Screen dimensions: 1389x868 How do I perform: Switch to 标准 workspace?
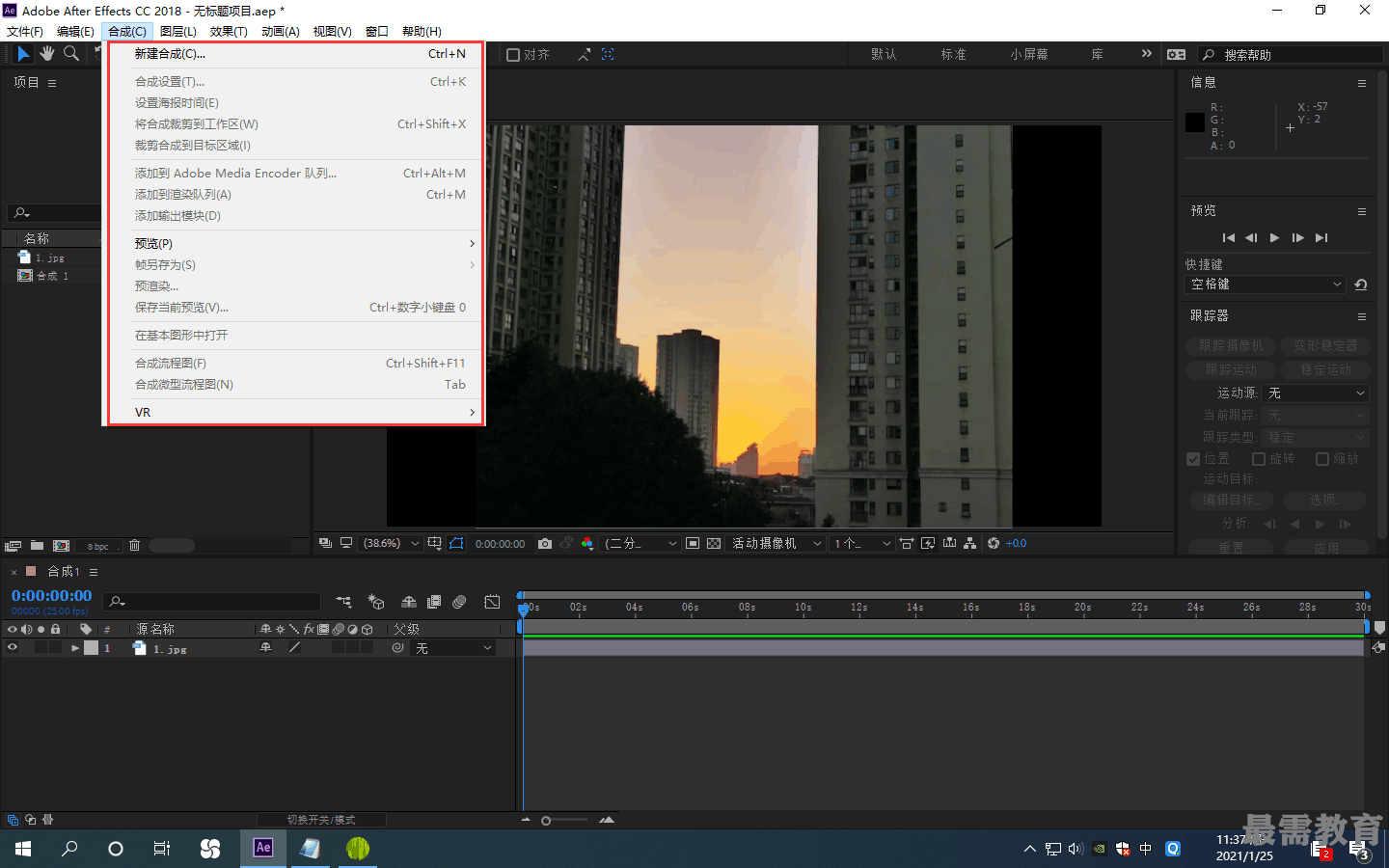point(953,55)
